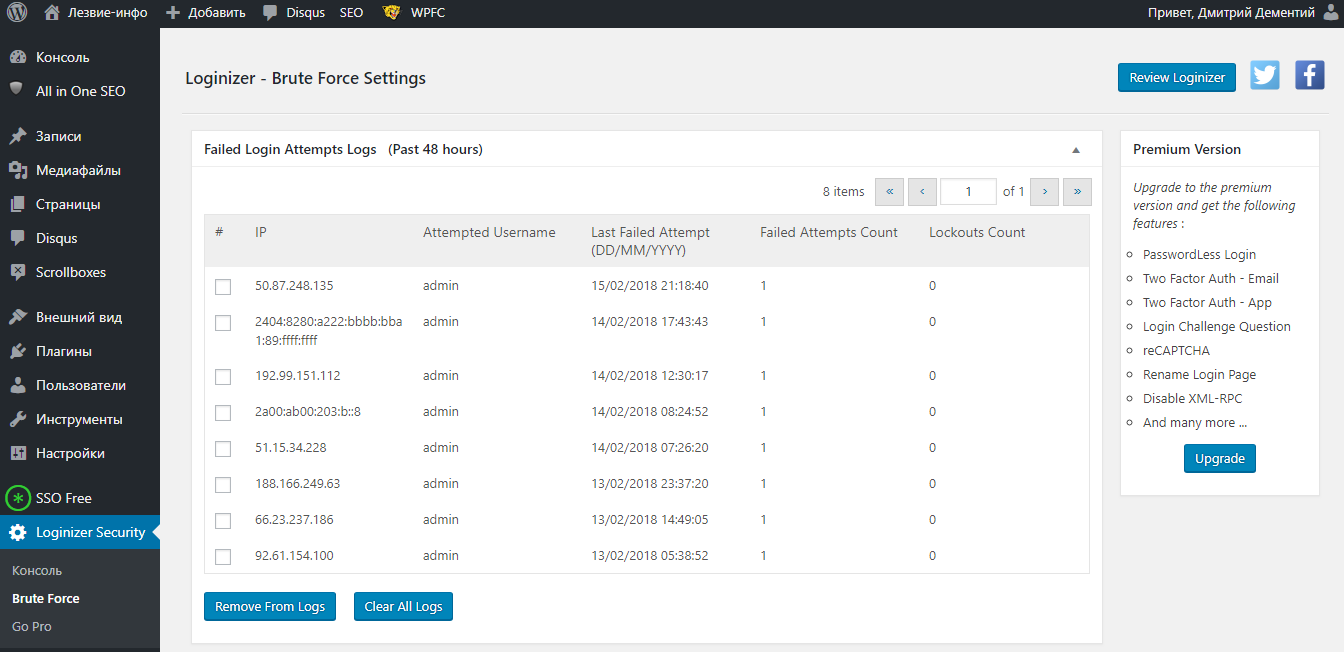This screenshot has height=652, width=1344.
Task: Check the row for IP 92.61.154.100
Action: [x=223, y=557]
